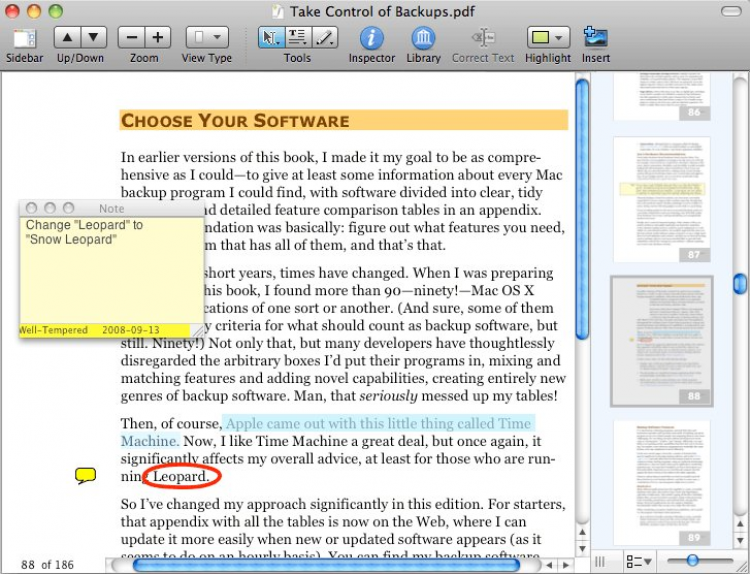This screenshot has width=750, height=574.
Task: Click the green zoom window button
Action: [55, 11]
